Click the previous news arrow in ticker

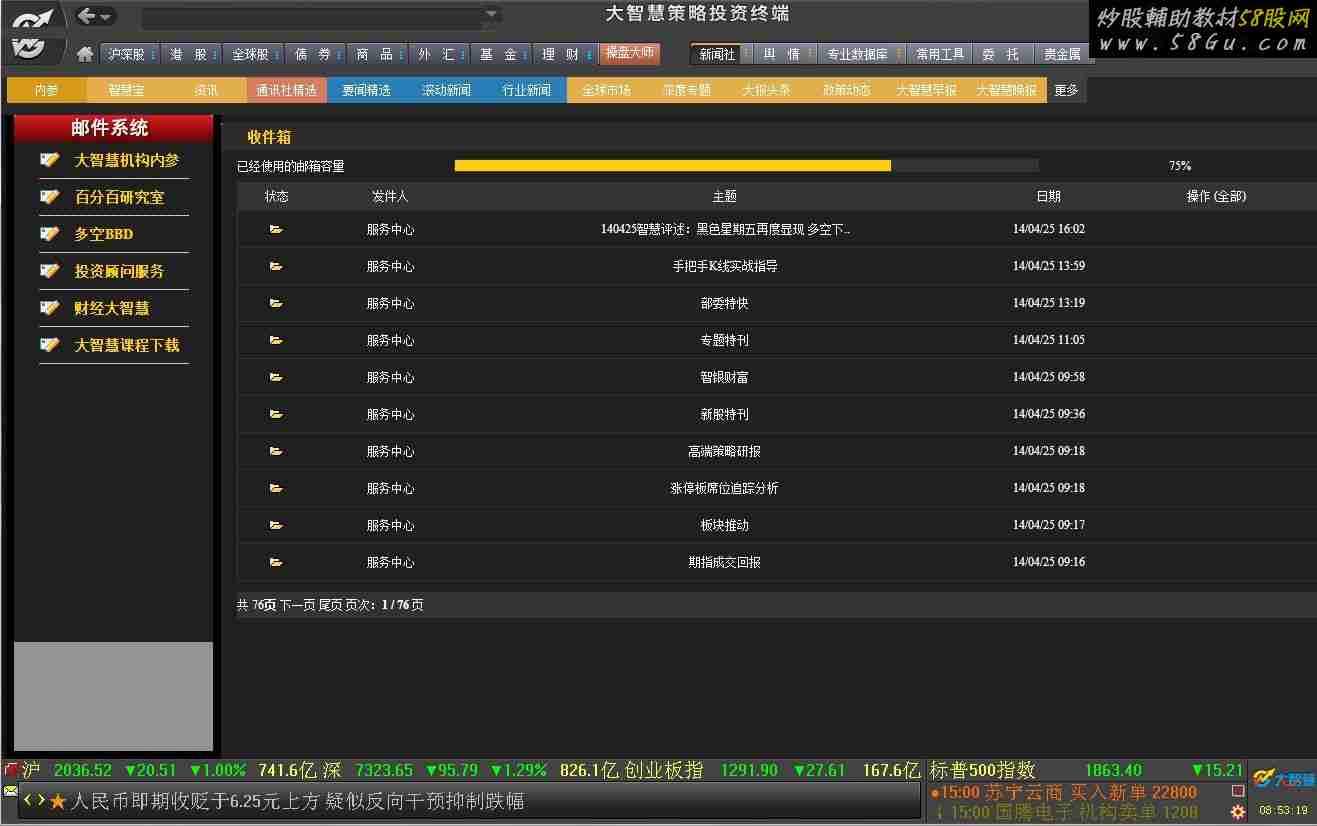tap(28, 800)
